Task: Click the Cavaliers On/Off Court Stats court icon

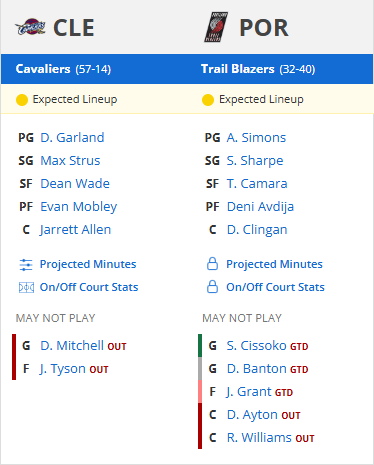Action: pos(26,287)
